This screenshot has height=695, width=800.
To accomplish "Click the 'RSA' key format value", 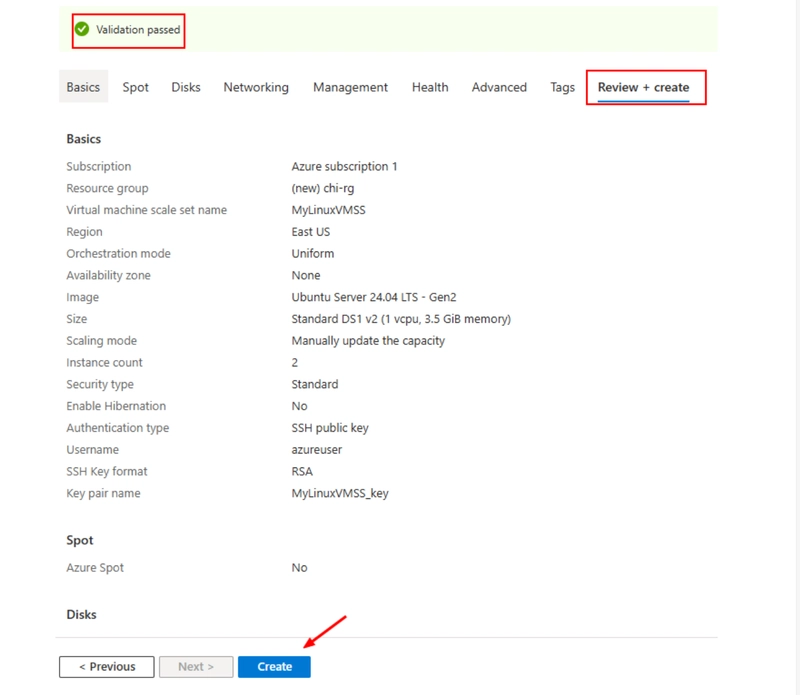I will pyautogui.click(x=302, y=471).
